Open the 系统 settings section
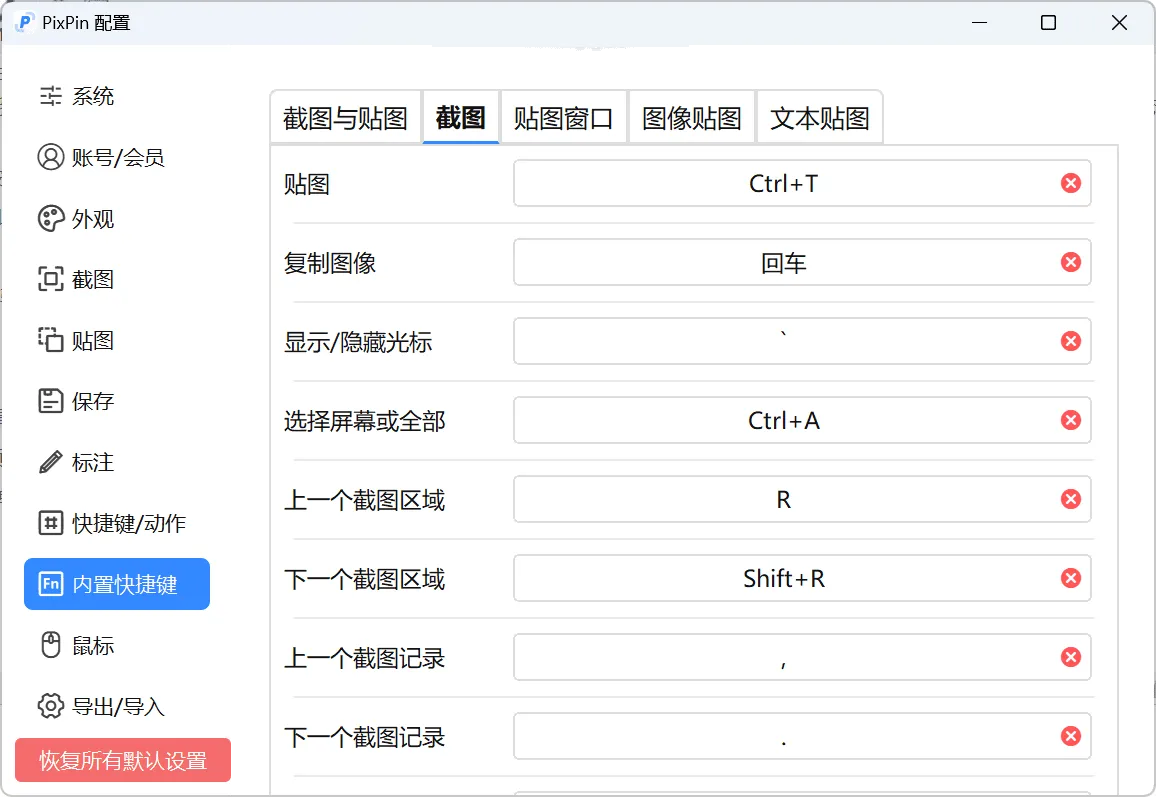Viewport: 1156px width, 797px height. coord(90,96)
